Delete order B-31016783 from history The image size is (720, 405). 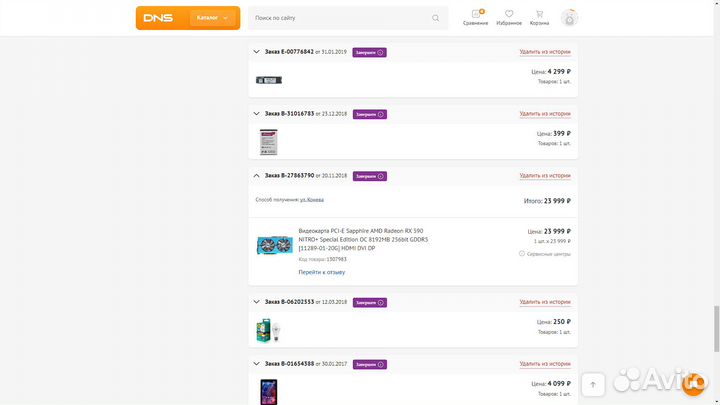[545, 113]
